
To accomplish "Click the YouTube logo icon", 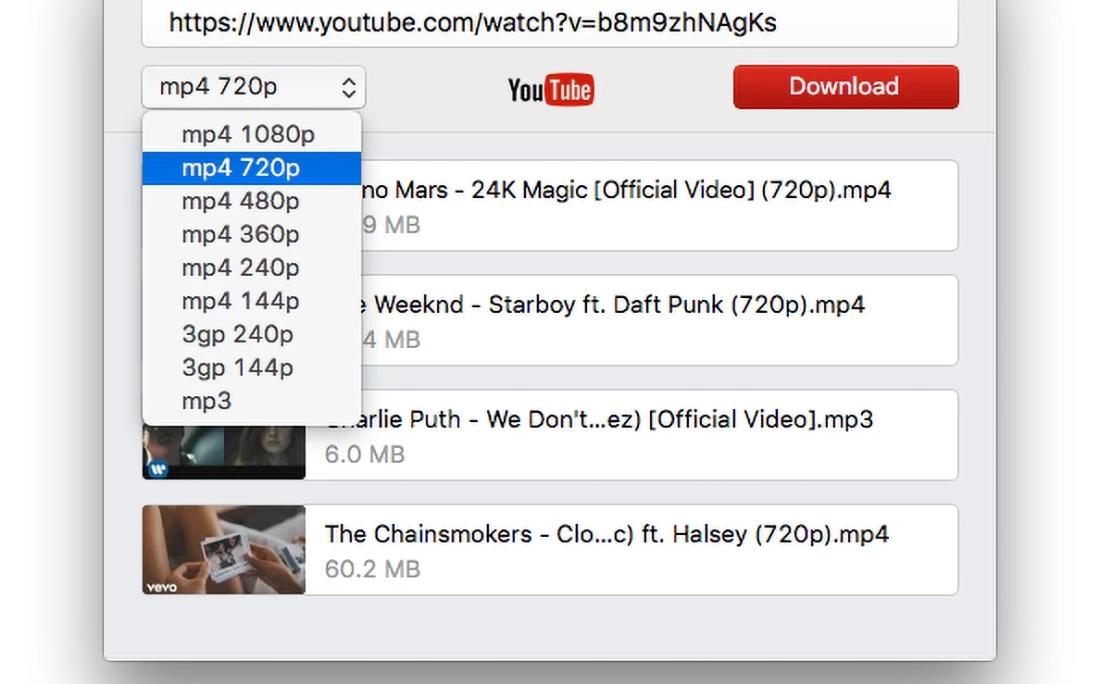I will (x=550, y=90).
